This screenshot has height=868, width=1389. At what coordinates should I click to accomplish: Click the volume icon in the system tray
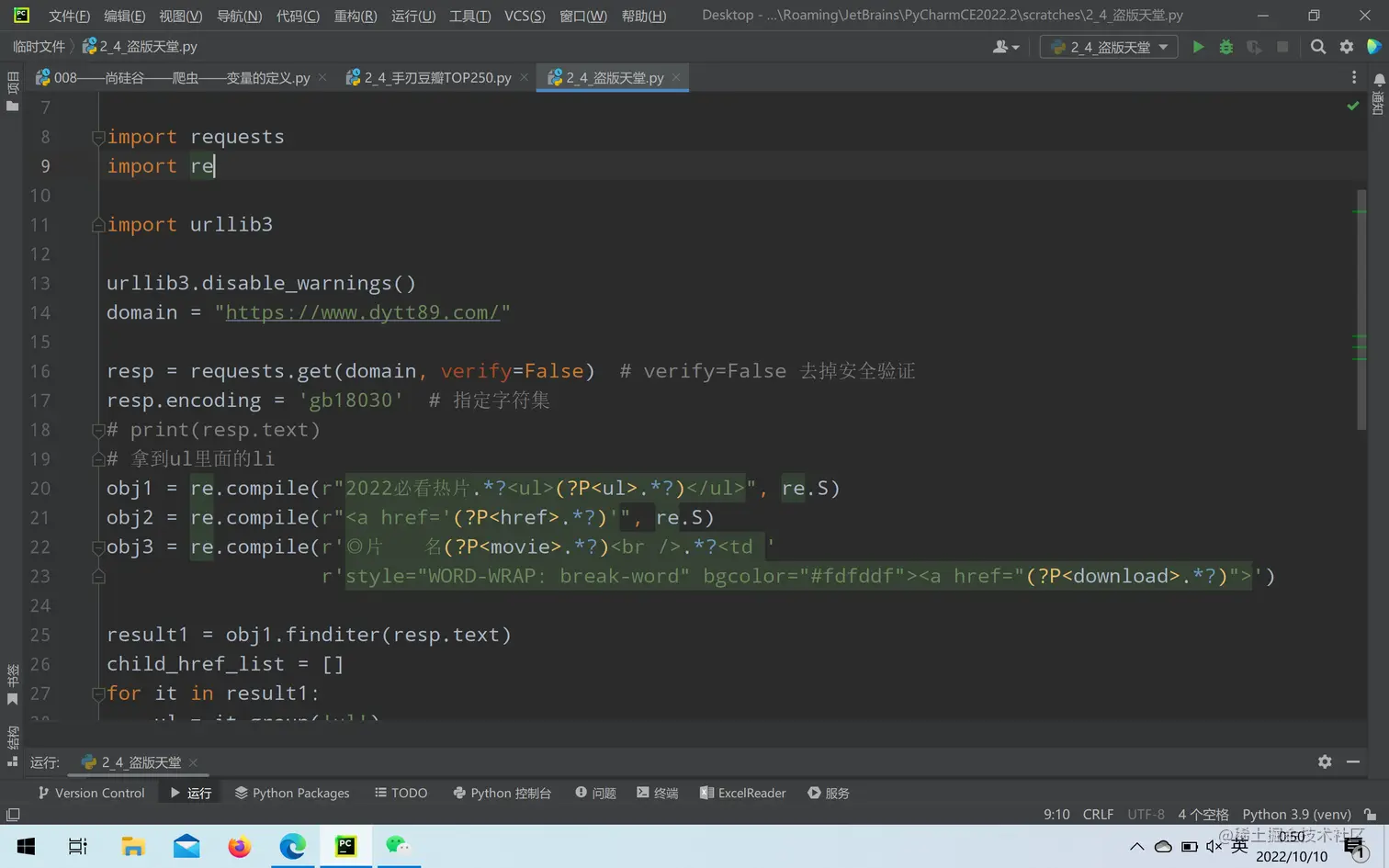point(1214,846)
